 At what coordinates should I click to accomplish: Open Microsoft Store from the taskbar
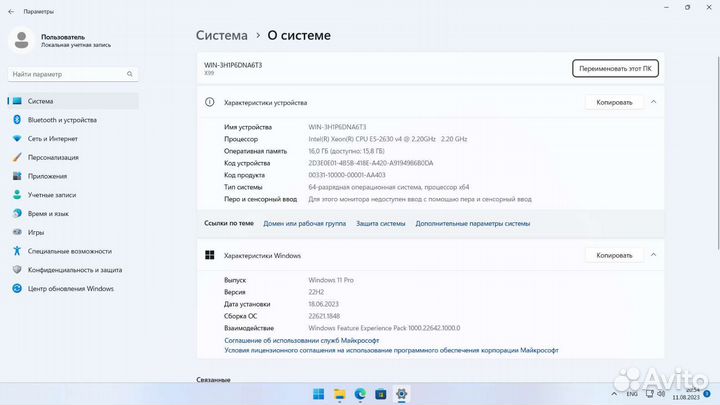381,394
